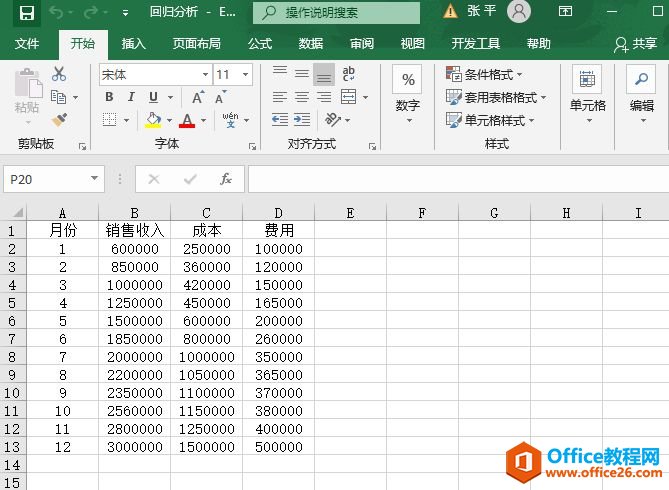Select cell with value 3000000
The width and height of the screenshot is (669, 490).
pyautogui.click(x=134, y=446)
